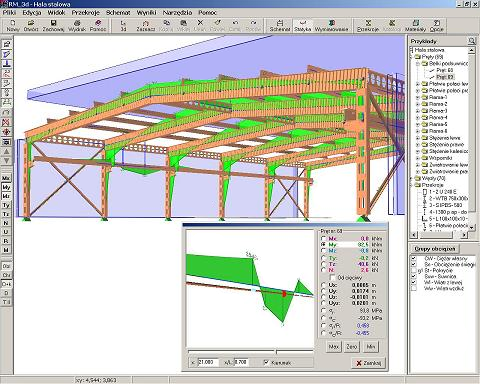Viewport: 480px width, 384px height.
Task: Select the N axial force button in left toolbar
Action: click(6, 223)
